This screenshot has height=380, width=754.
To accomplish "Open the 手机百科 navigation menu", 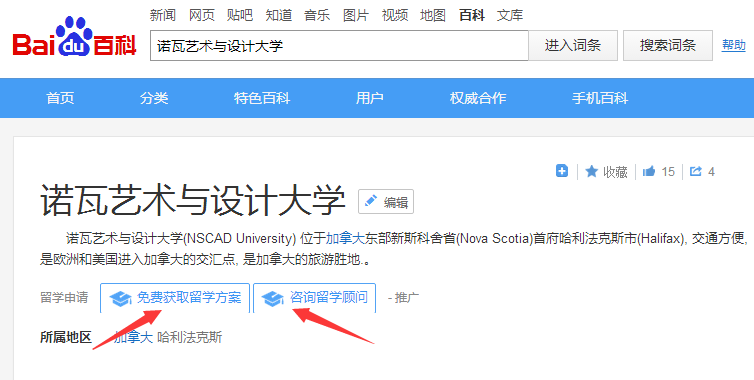I will pyautogui.click(x=600, y=98).
